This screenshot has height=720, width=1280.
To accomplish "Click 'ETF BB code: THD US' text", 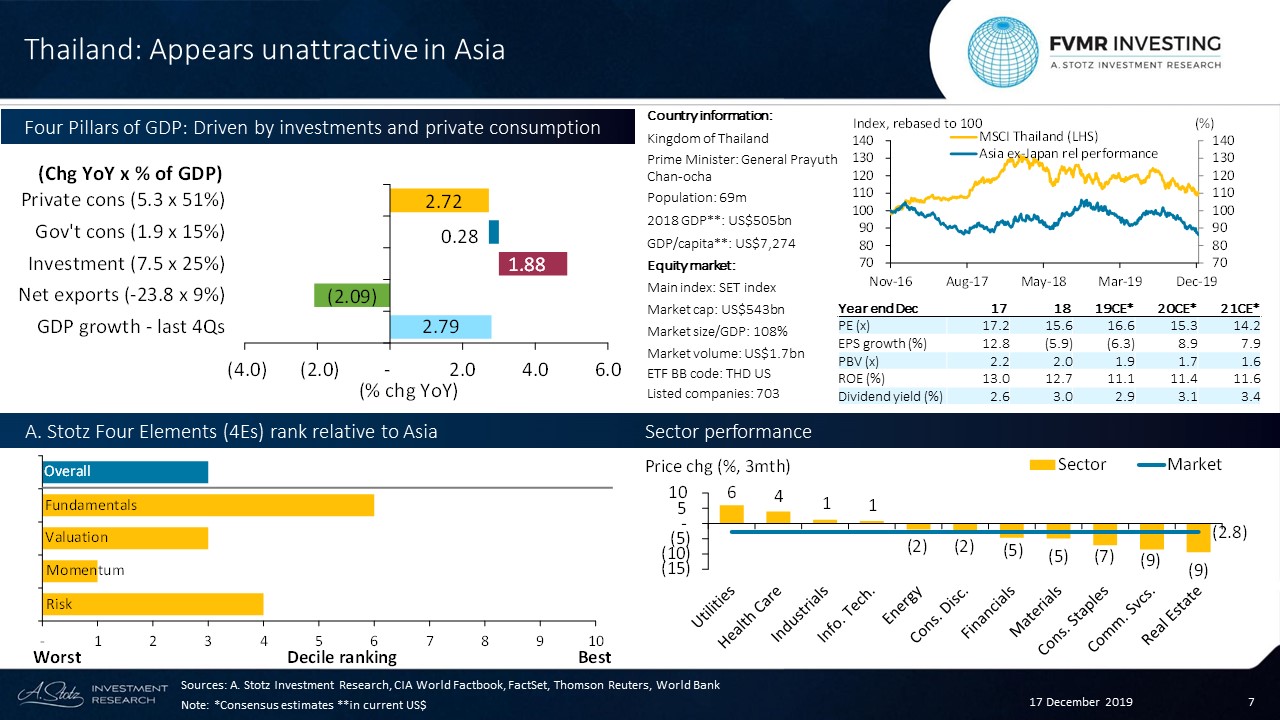I will pyautogui.click(x=709, y=373).
